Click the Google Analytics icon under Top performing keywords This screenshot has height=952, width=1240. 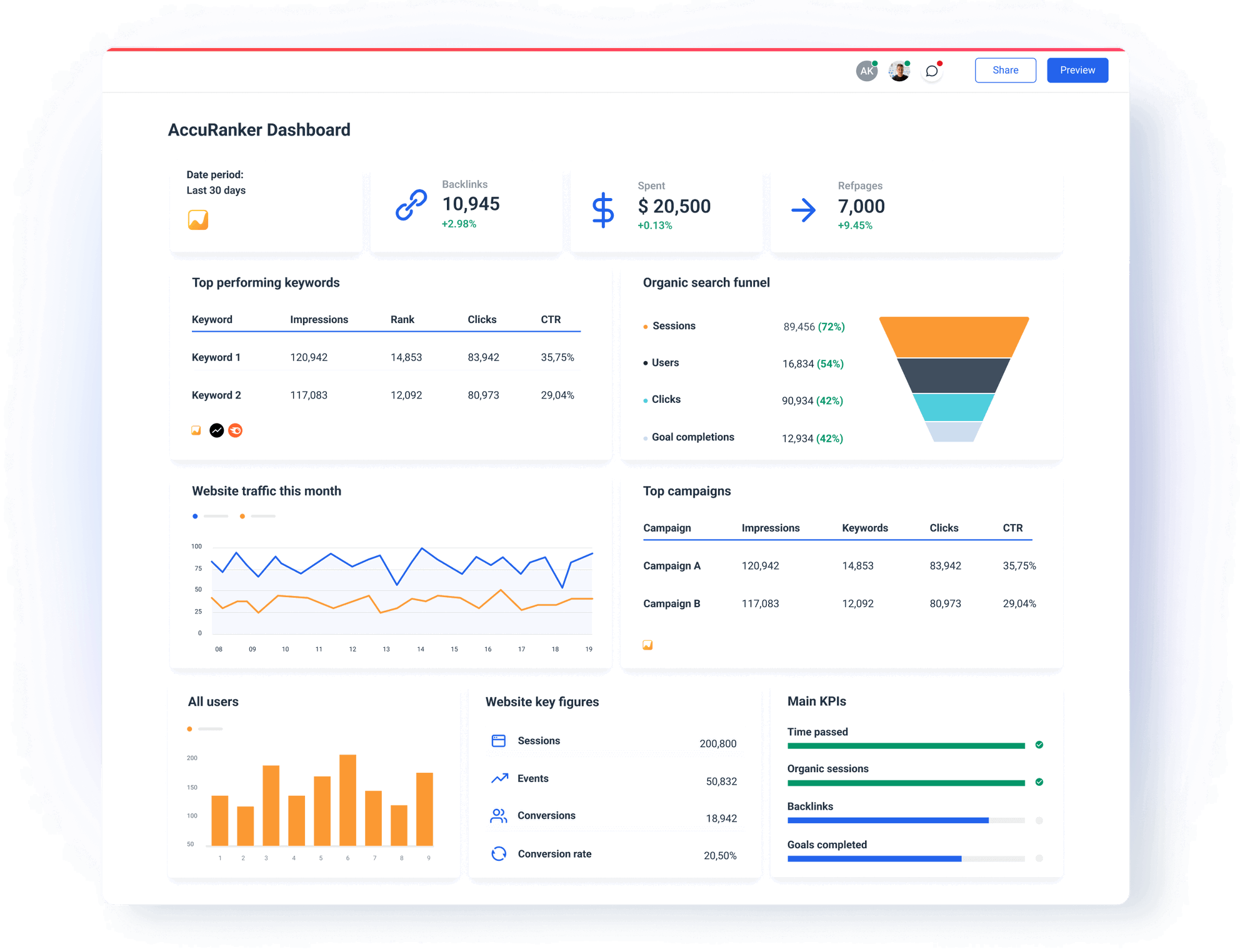coord(195,430)
